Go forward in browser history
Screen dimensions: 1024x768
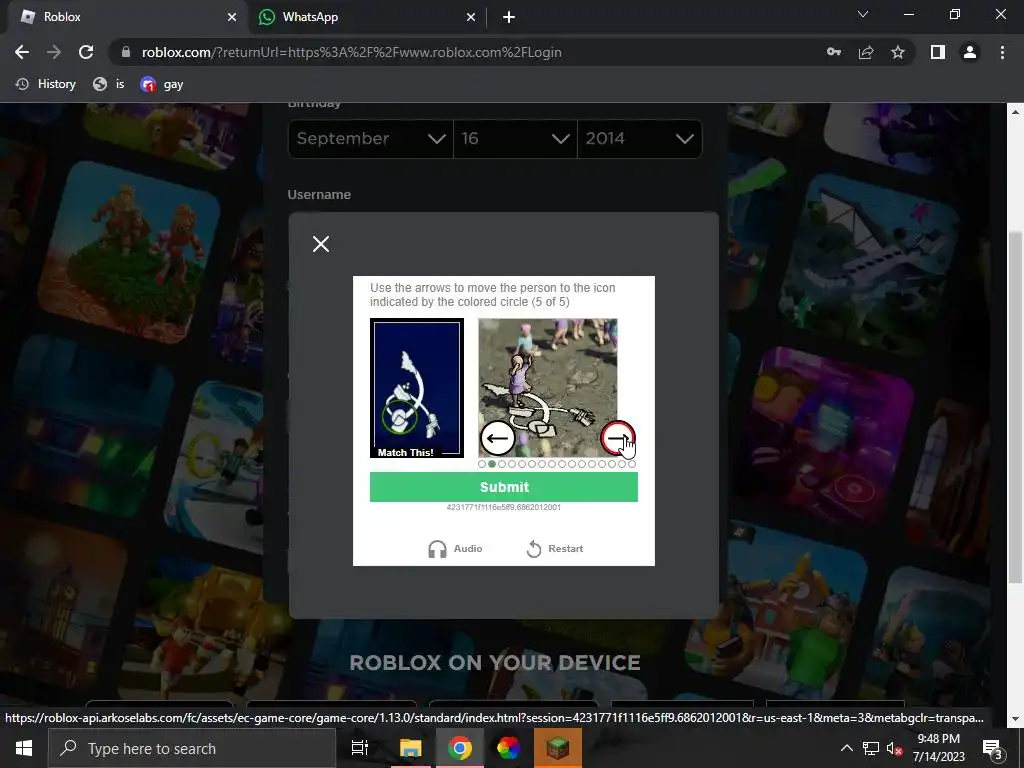point(54,52)
